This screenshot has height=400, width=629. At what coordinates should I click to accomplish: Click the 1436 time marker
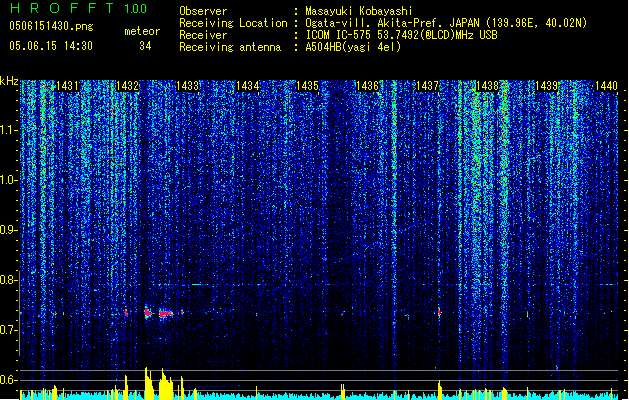(367, 86)
